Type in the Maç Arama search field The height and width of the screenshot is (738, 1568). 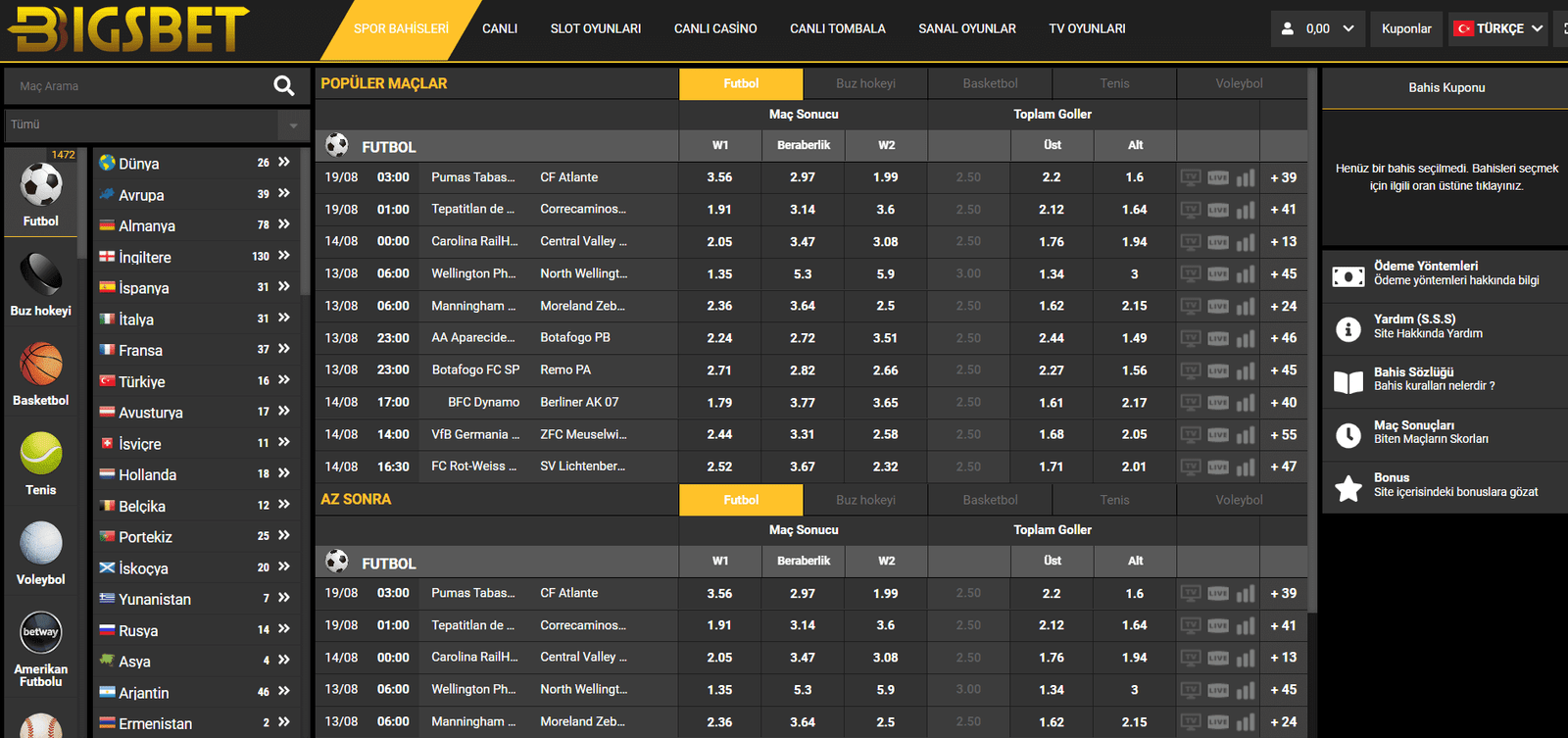137,86
